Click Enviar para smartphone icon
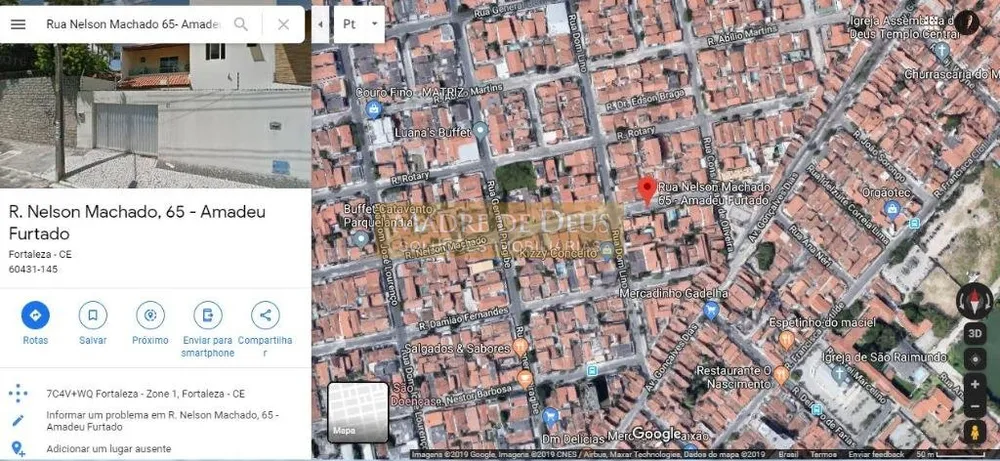Viewport: 1000px width, 461px height. click(x=208, y=315)
